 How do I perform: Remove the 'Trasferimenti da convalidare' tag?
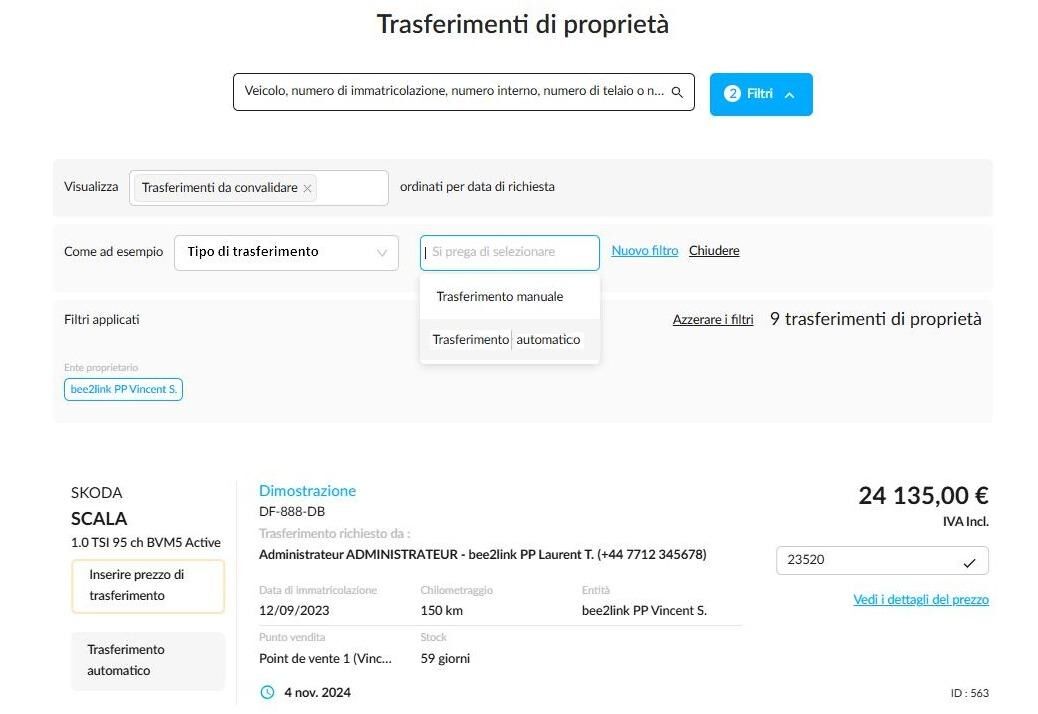coord(307,189)
